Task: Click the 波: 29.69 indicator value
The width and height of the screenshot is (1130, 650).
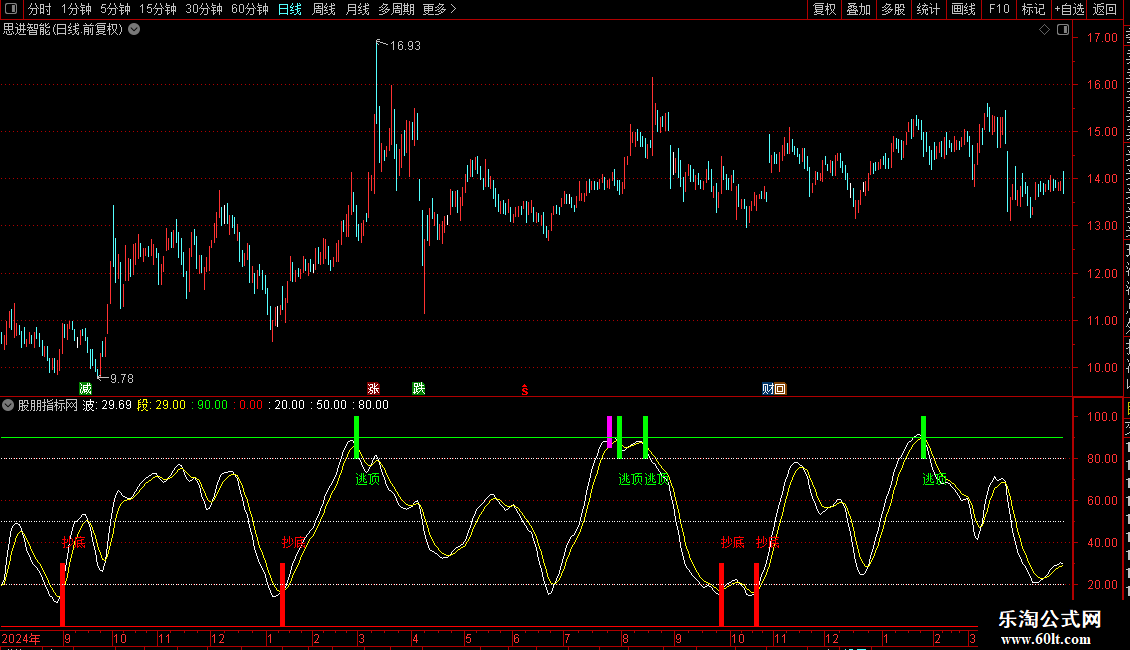Action: [107, 405]
